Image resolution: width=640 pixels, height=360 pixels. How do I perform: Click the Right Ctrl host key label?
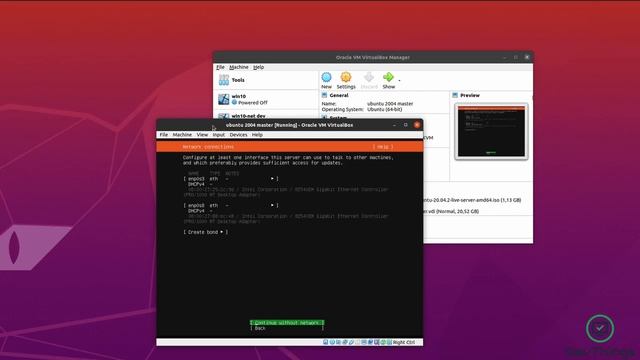404,342
